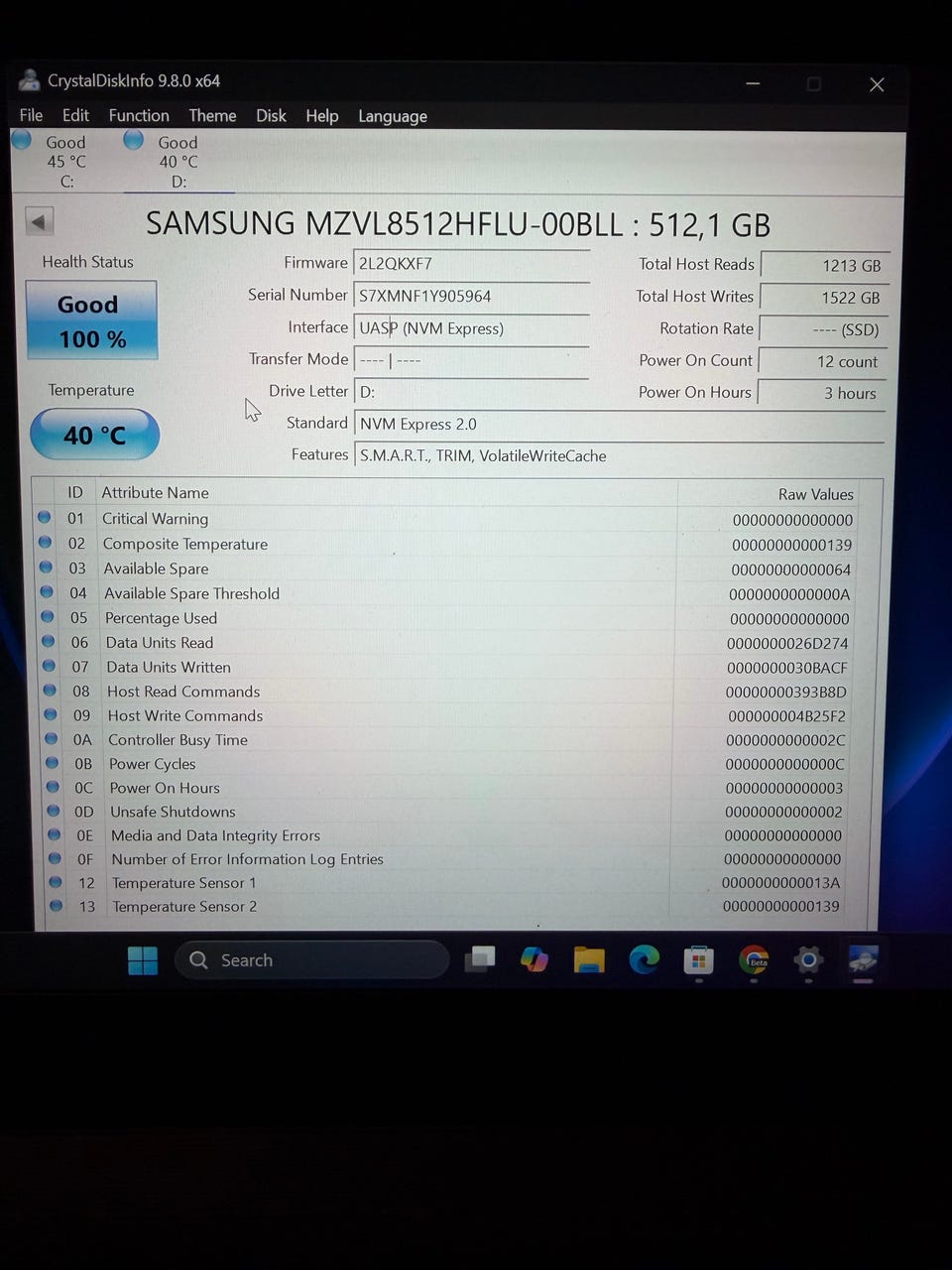Click the blue status orb for drive D:
The width and height of the screenshot is (952, 1270).
(134, 140)
